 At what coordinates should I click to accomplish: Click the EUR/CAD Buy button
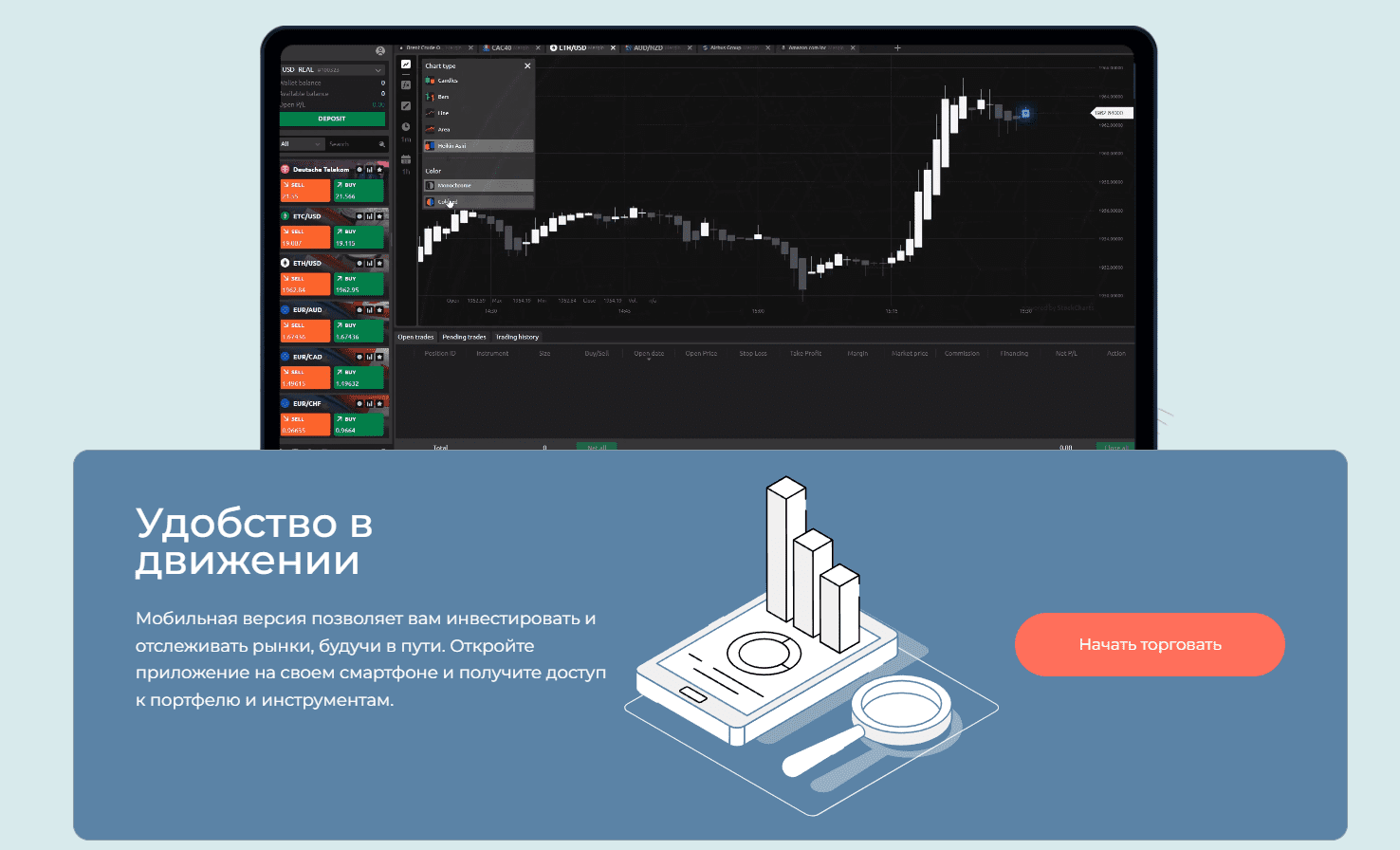click(x=359, y=378)
